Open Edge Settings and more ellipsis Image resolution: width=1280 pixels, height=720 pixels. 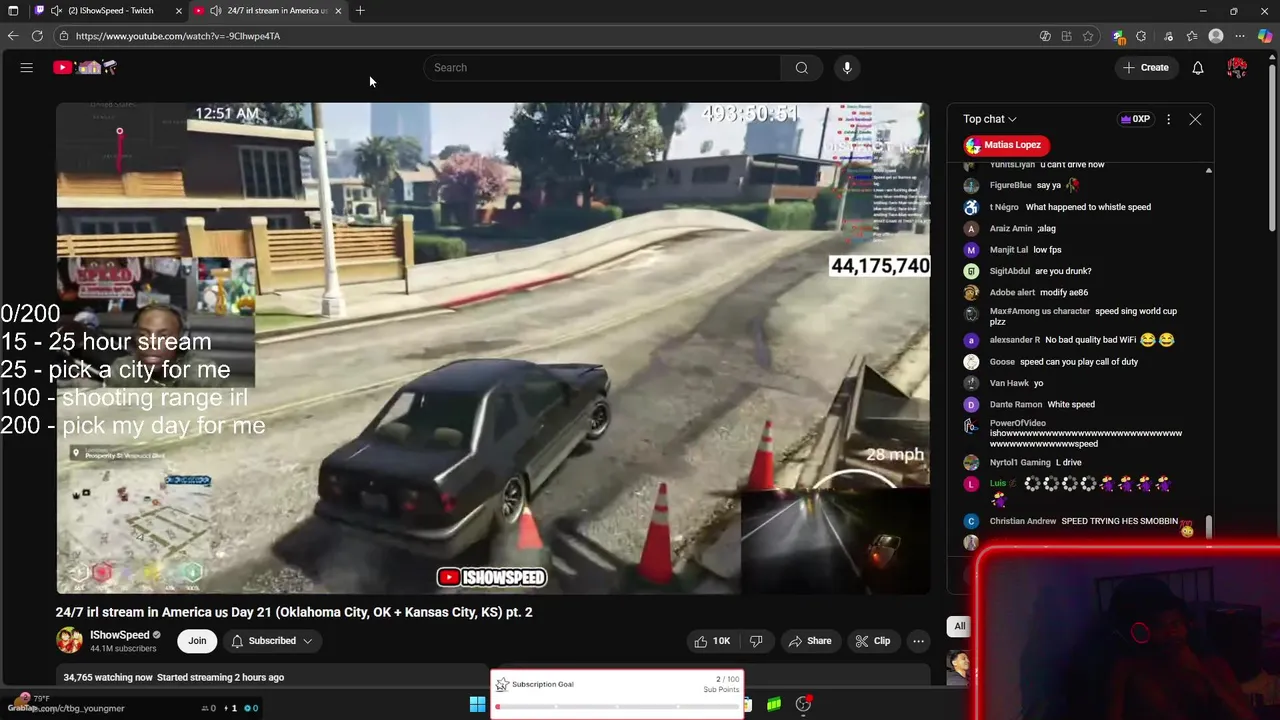tap(1241, 36)
